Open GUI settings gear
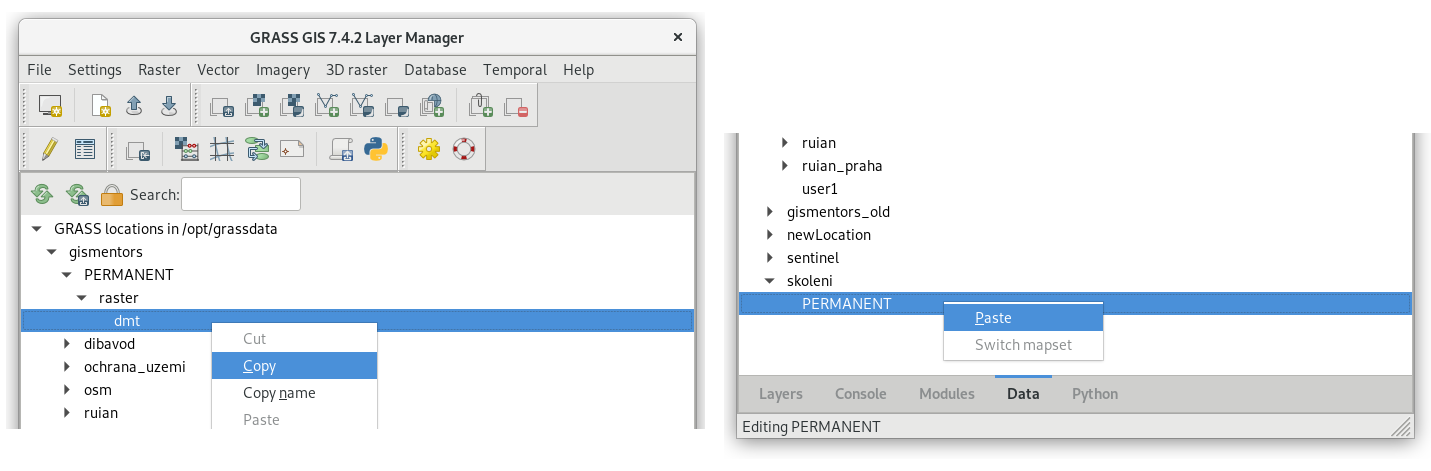The width and height of the screenshot is (1431, 471). 429,149
